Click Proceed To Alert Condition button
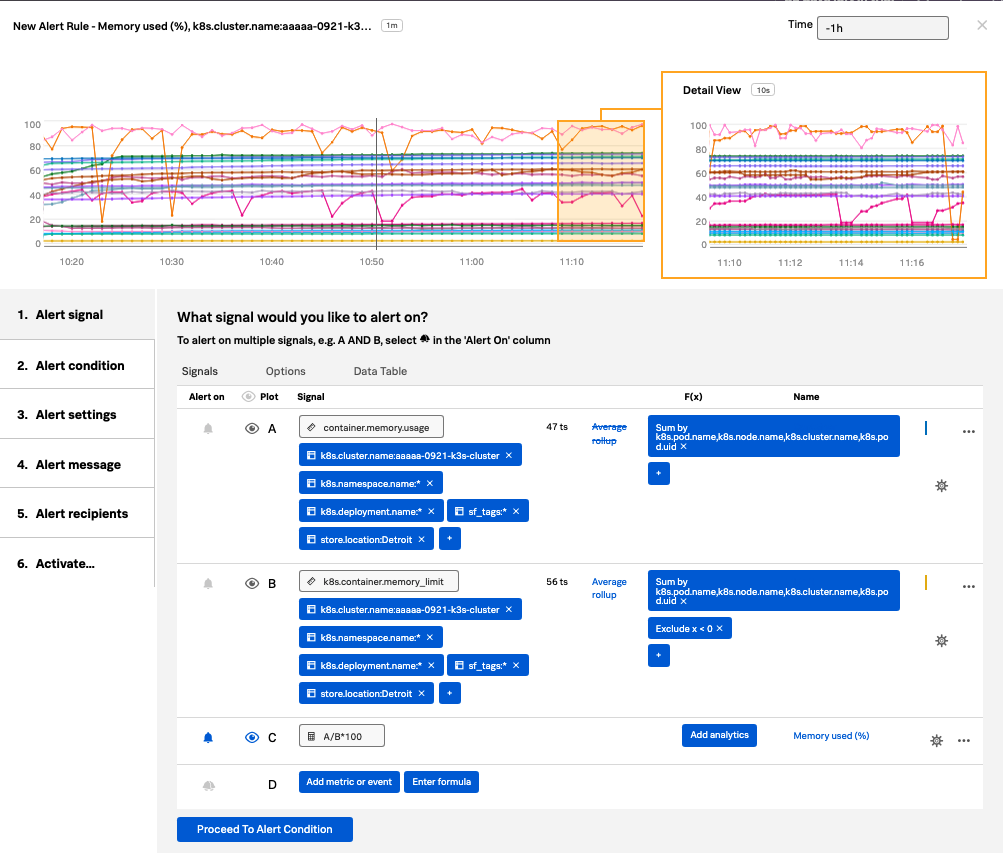Viewport: 1003px width, 853px height. (264, 829)
